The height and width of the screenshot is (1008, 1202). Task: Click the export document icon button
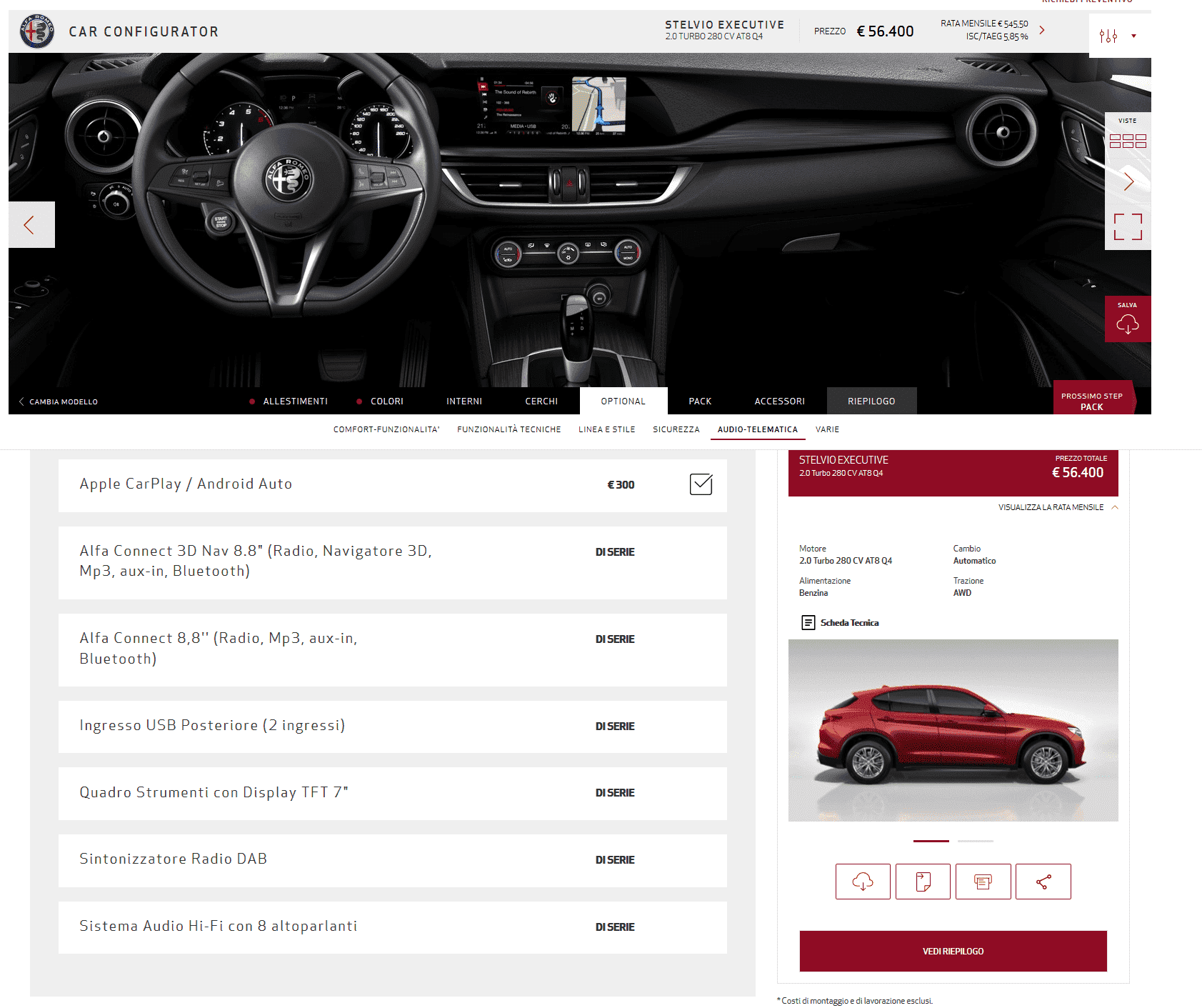923,882
